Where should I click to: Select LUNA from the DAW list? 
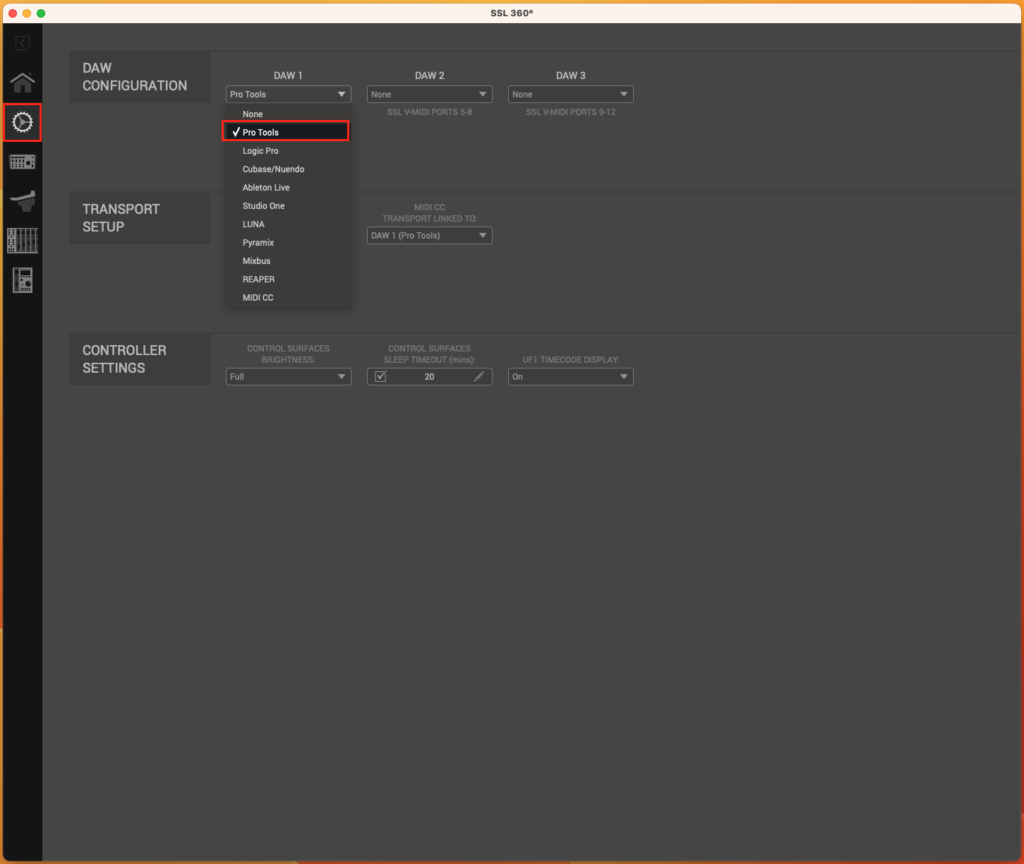[x=288, y=223]
